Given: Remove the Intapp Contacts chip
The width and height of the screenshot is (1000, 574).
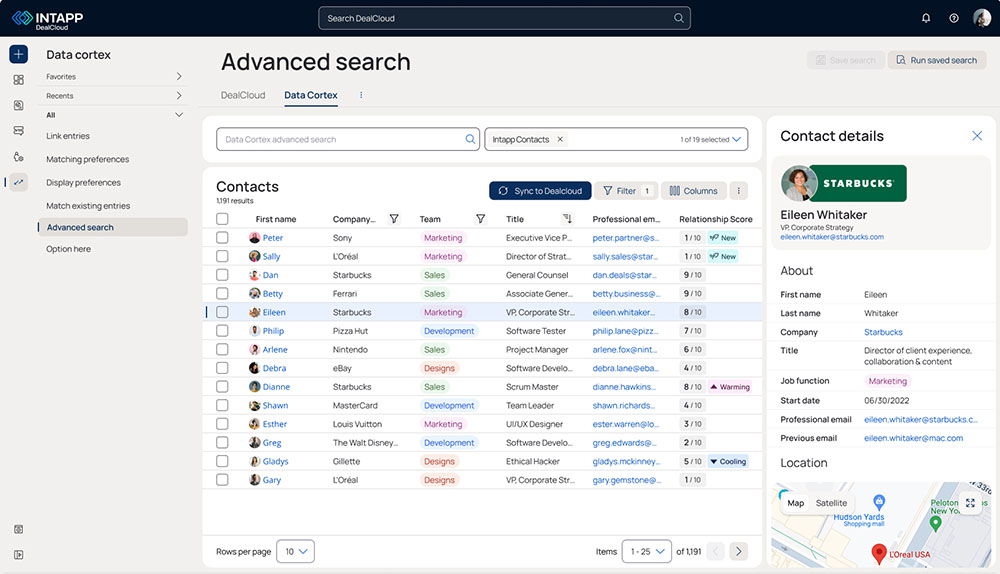Looking at the screenshot, I should click(560, 139).
